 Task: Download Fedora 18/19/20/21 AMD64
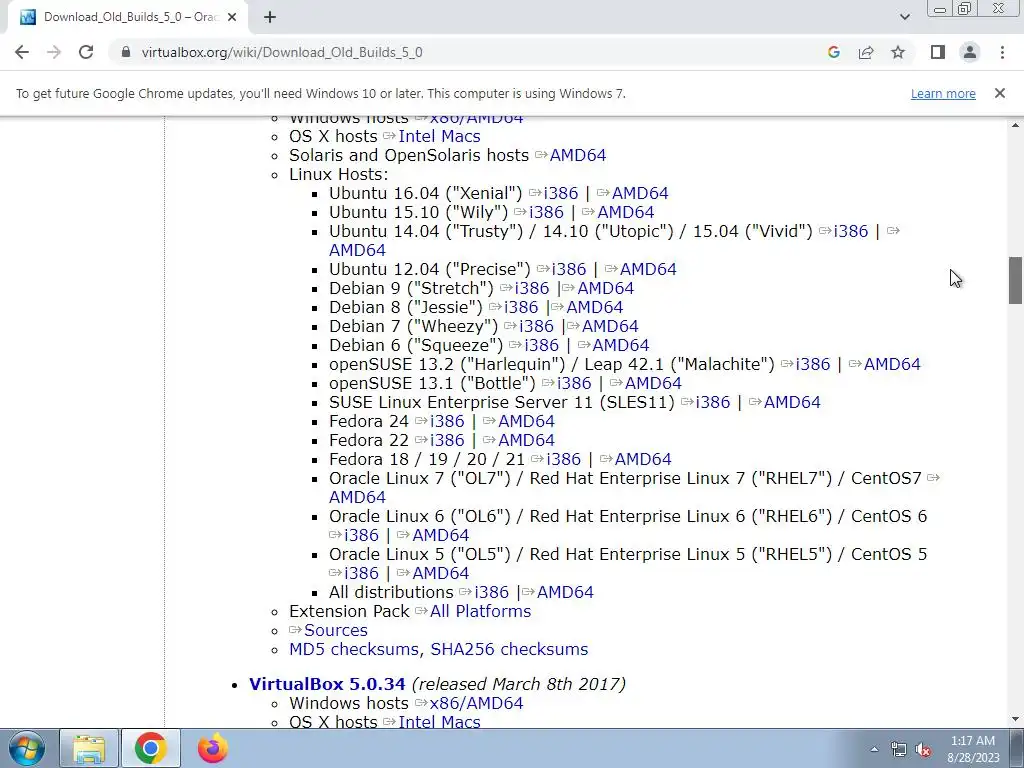click(643, 459)
